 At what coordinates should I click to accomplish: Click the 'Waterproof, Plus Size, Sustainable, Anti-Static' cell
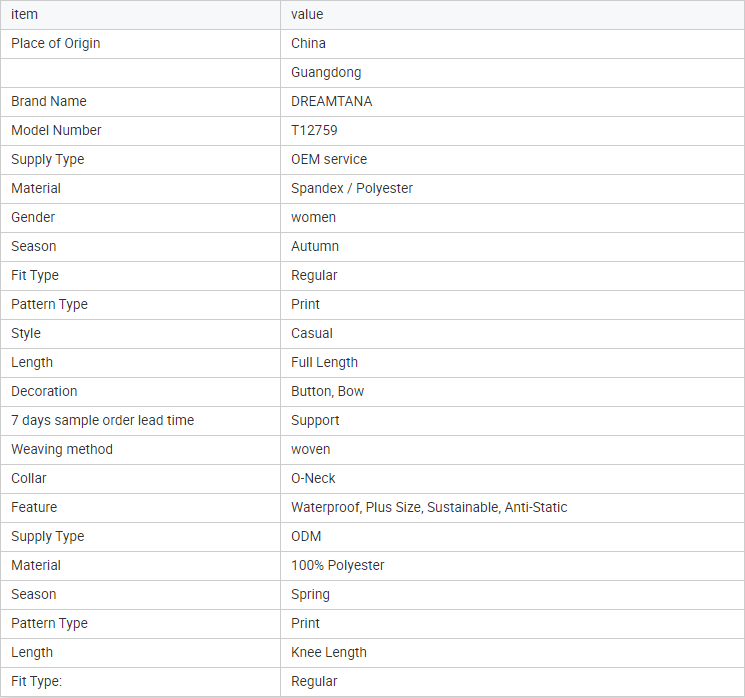coord(429,507)
